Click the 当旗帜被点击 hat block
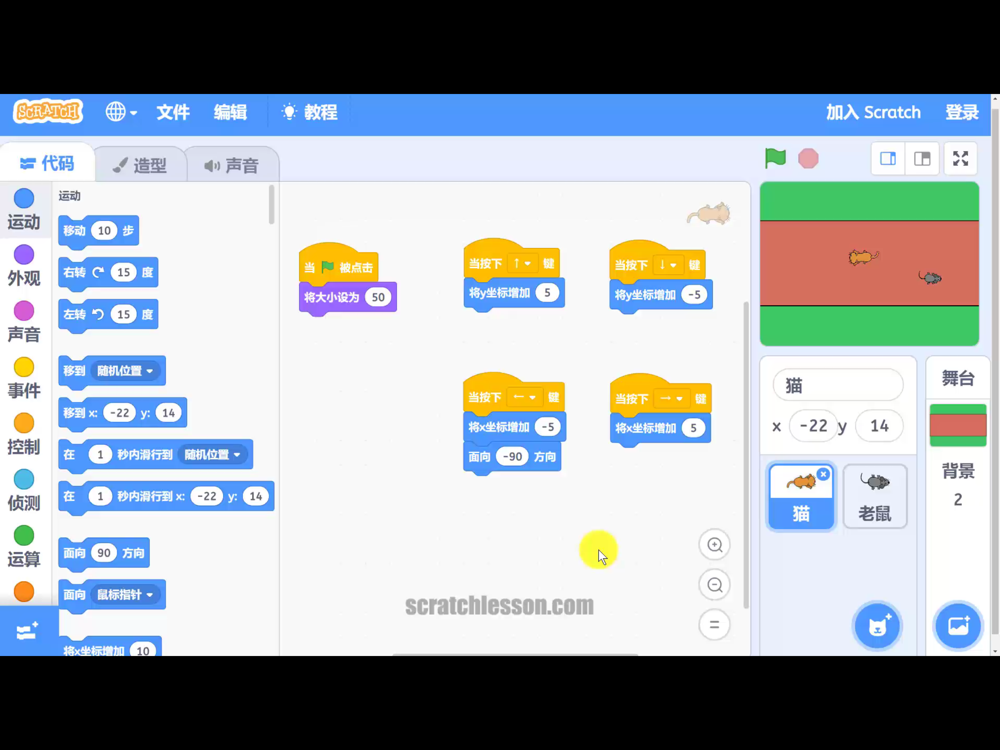This screenshot has width=1000, height=750. point(338,265)
